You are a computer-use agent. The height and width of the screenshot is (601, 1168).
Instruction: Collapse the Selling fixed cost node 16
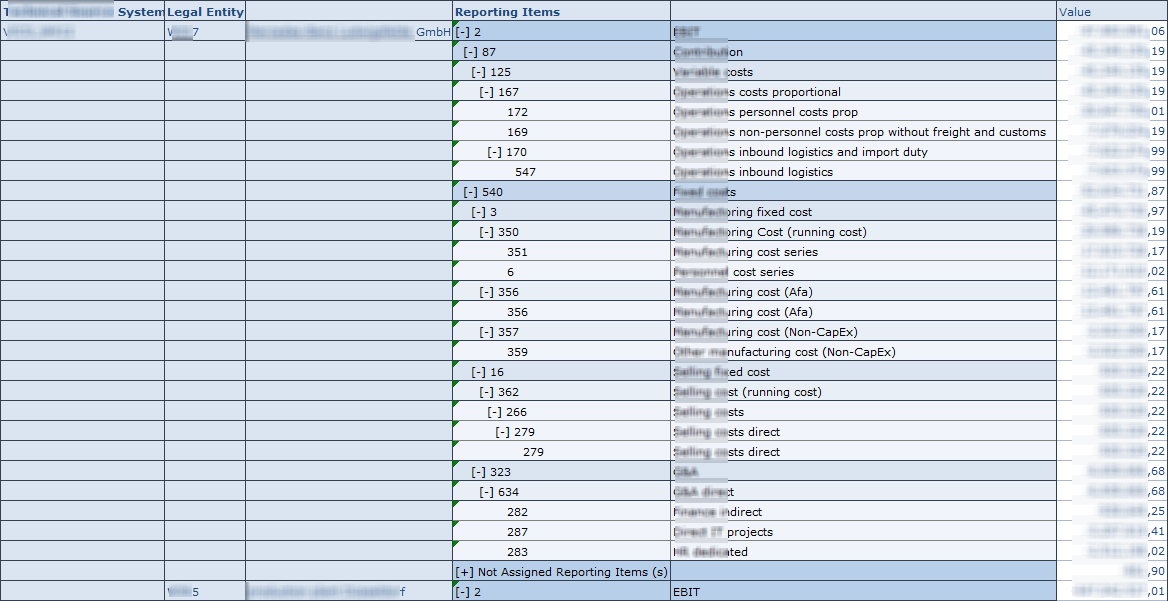coord(480,371)
